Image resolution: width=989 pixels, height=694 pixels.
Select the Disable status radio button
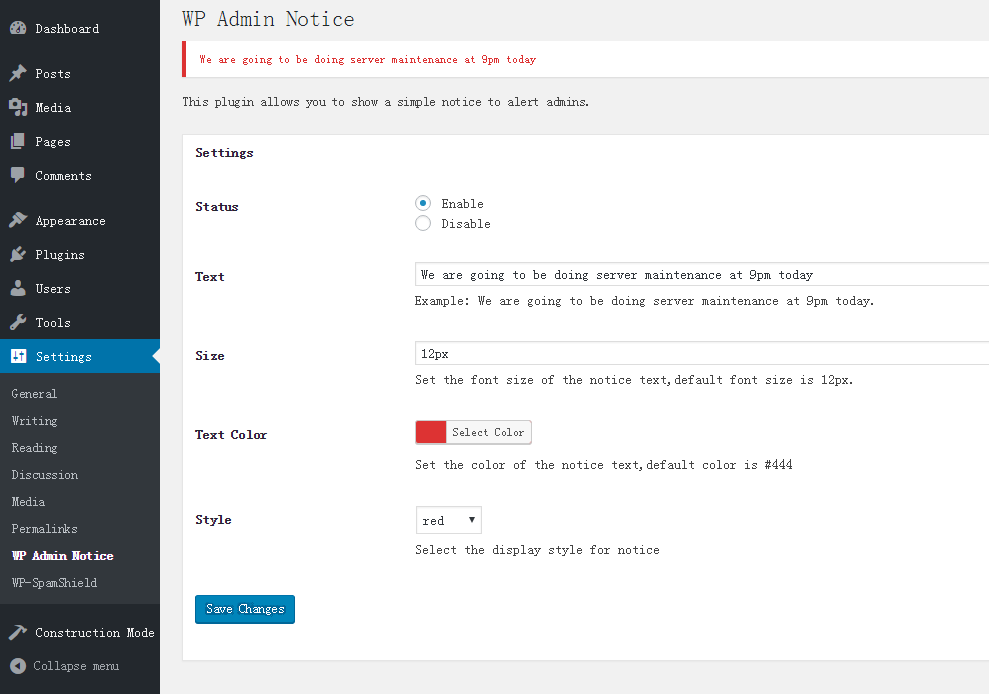coord(423,223)
